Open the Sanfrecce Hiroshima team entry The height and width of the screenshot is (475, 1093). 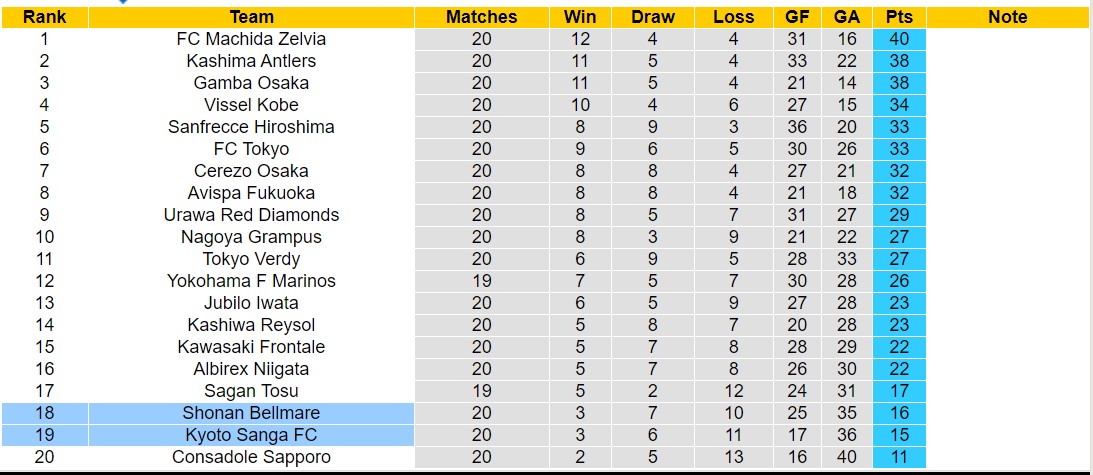pos(251,127)
